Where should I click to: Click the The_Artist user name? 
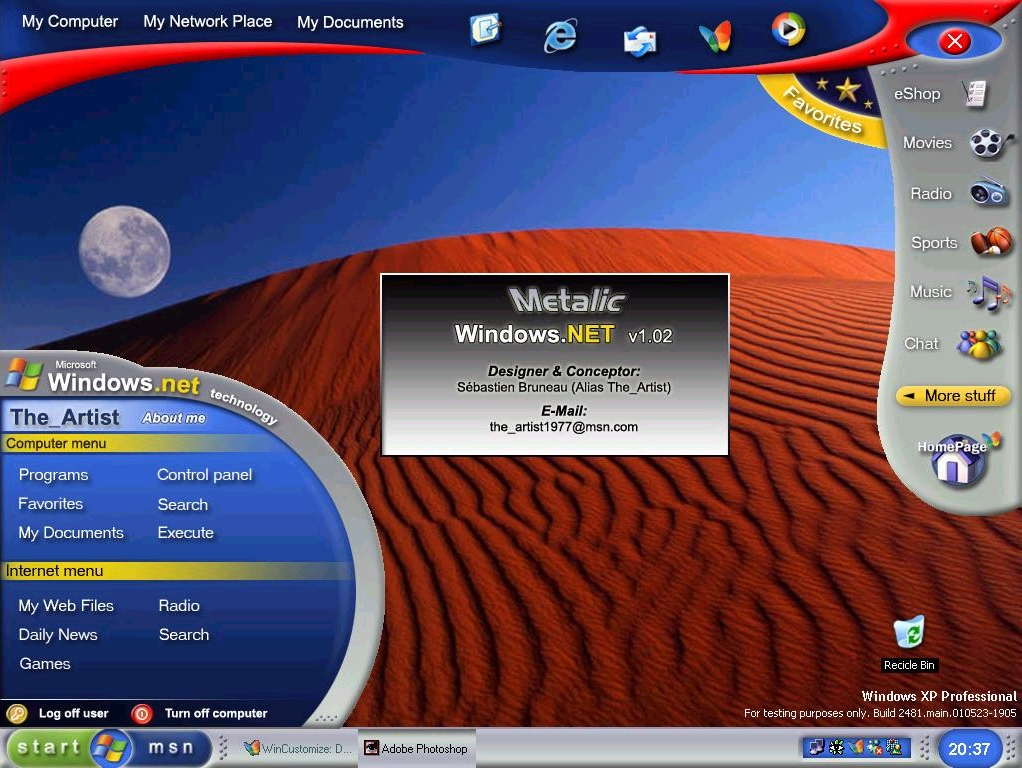pos(65,417)
